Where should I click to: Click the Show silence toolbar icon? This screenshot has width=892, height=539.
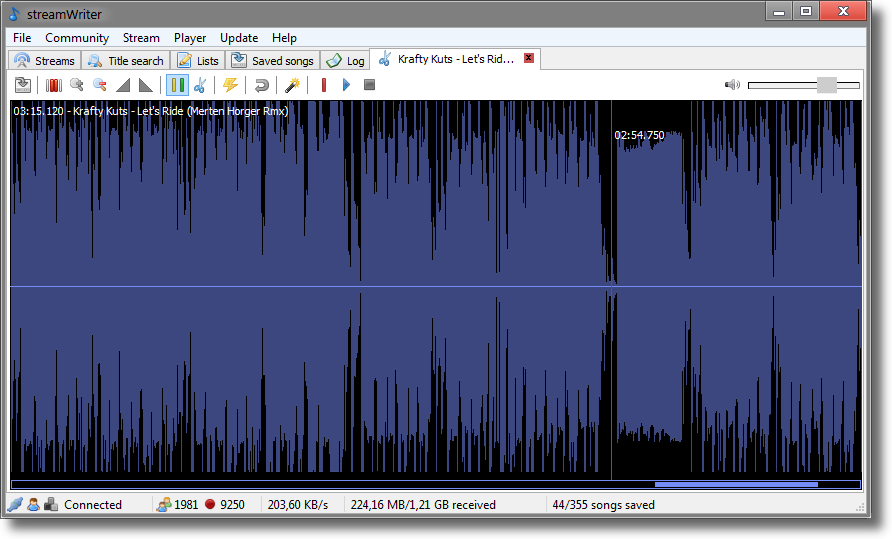coord(54,85)
